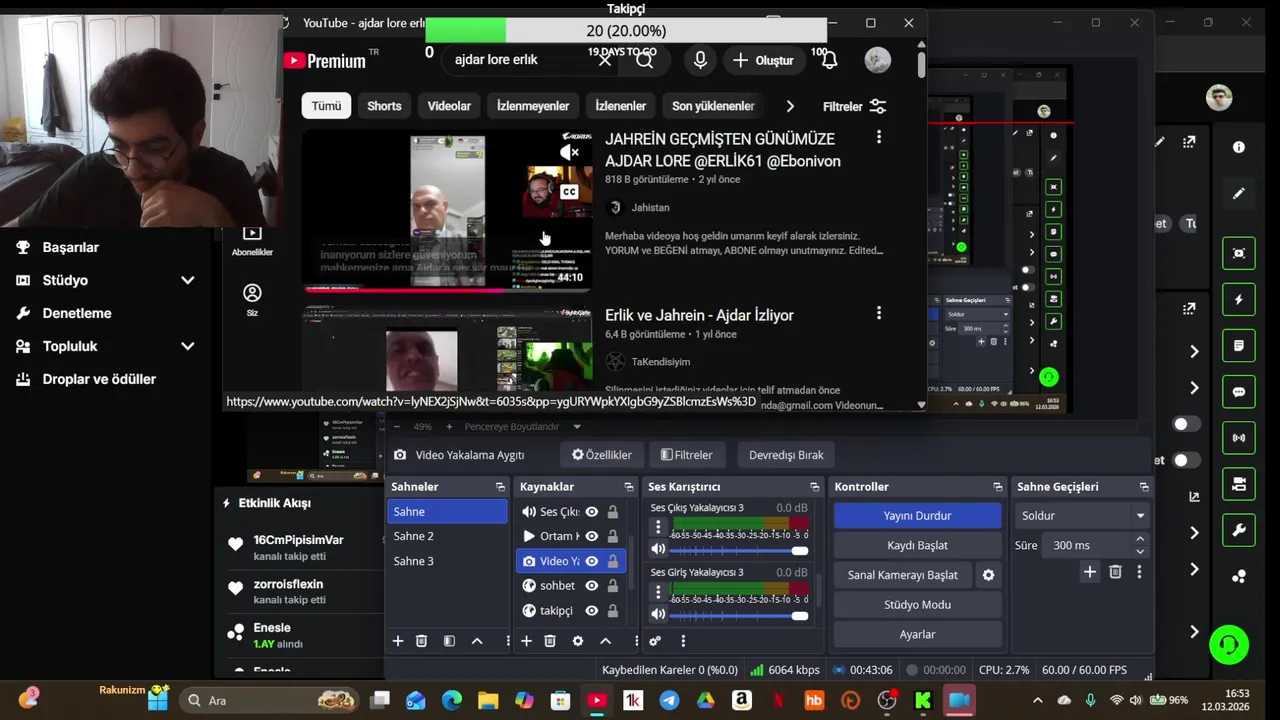
Task: Toggle captions CC on video preview
Action: tap(569, 191)
